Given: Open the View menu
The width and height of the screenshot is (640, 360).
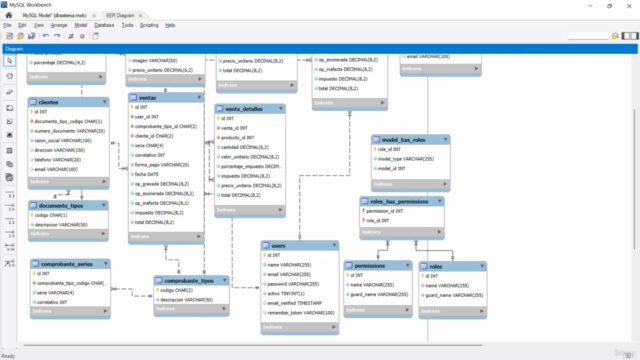Looking at the screenshot, I should [x=38, y=25].
